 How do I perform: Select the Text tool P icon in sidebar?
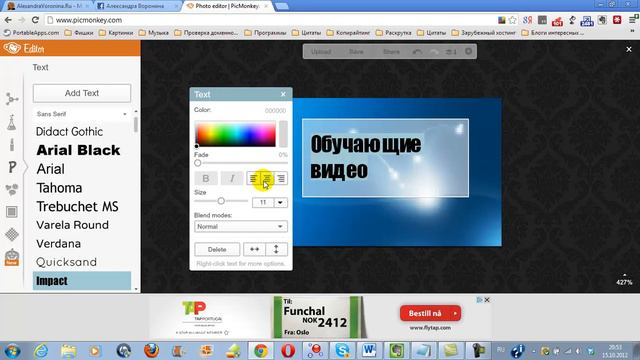click(x=12, y=167)
